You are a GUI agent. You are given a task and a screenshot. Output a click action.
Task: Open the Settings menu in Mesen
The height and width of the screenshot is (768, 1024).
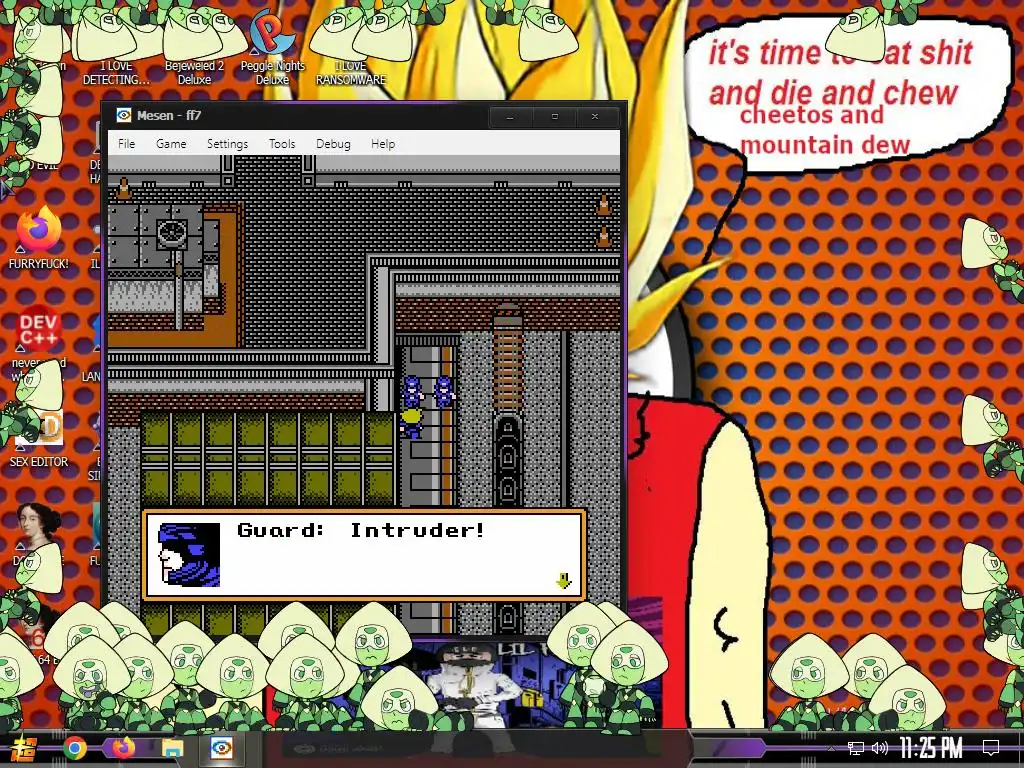227,144
